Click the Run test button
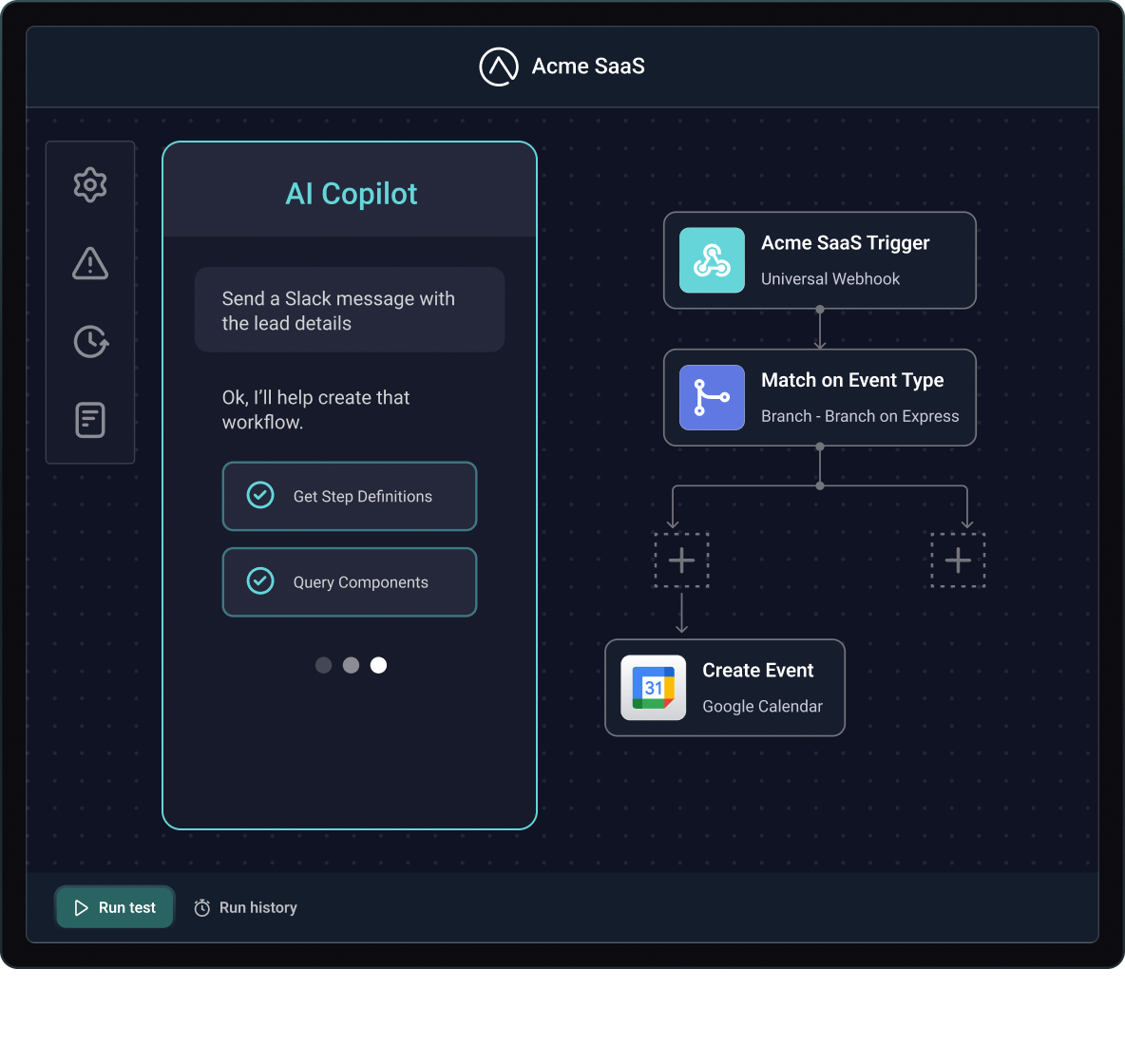Viewport: 1125px width, 1064px height. [115, 907]
